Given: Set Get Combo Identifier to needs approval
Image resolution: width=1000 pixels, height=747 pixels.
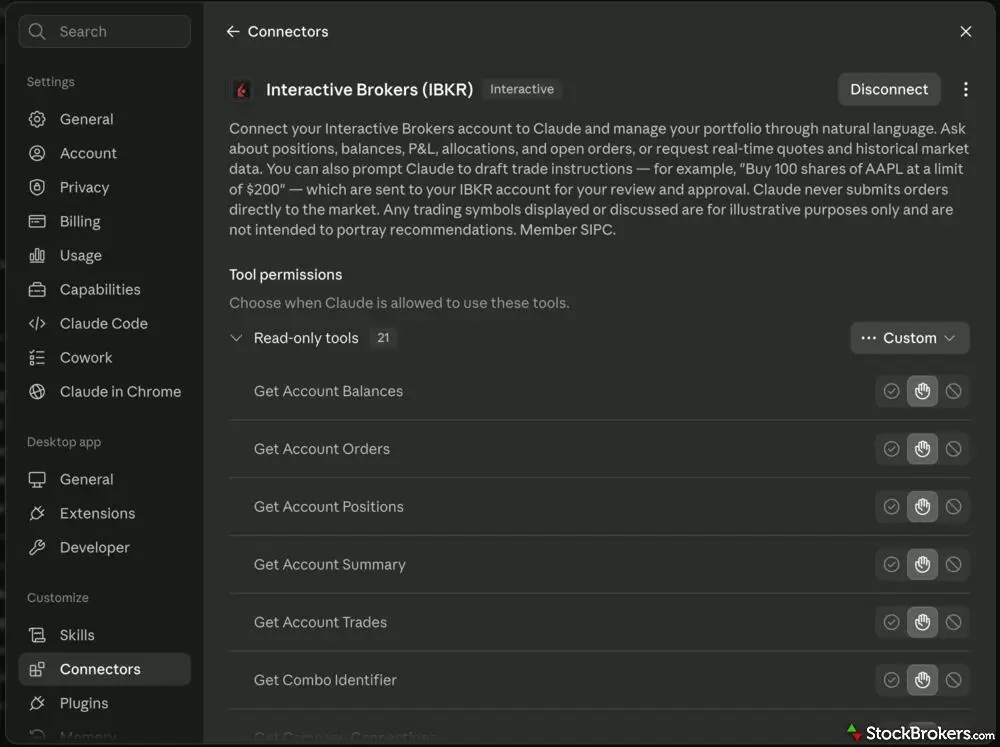Looking at the screenshot, I should 922,680.
